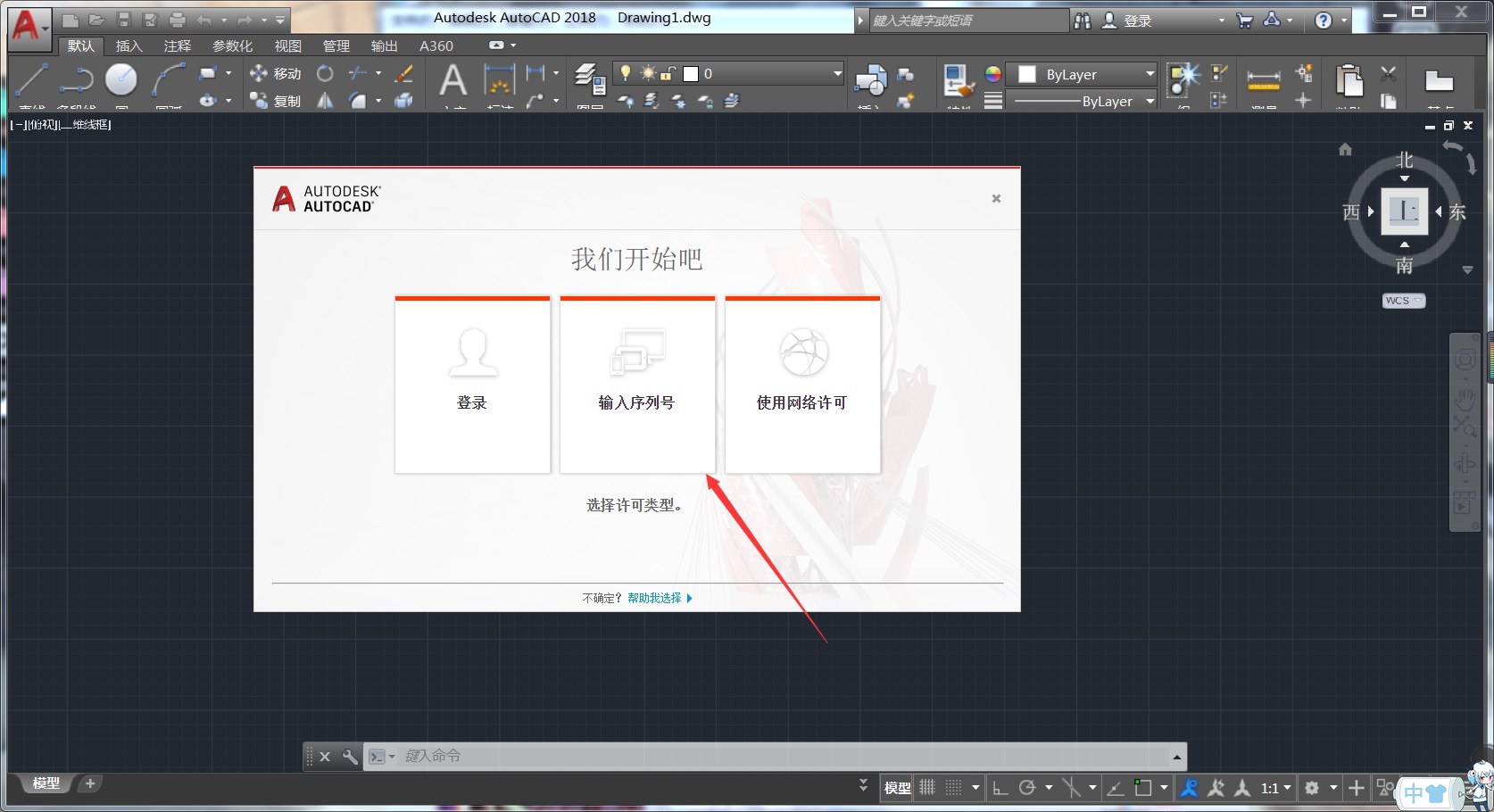Open the A360 ribbon tab
Image resolution: width=1494 pixels, height=812 pixels.
tap(436, 46)
